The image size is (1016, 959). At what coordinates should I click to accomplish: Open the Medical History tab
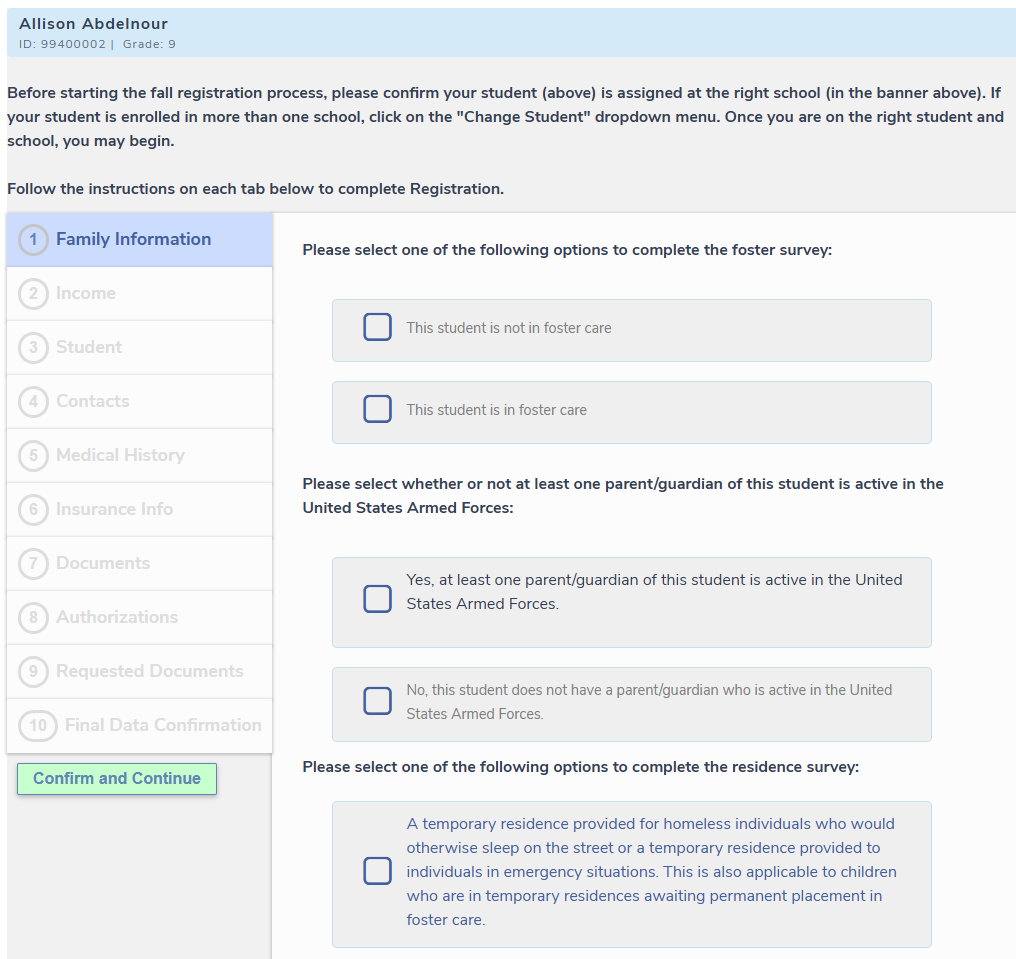point(139,456)
